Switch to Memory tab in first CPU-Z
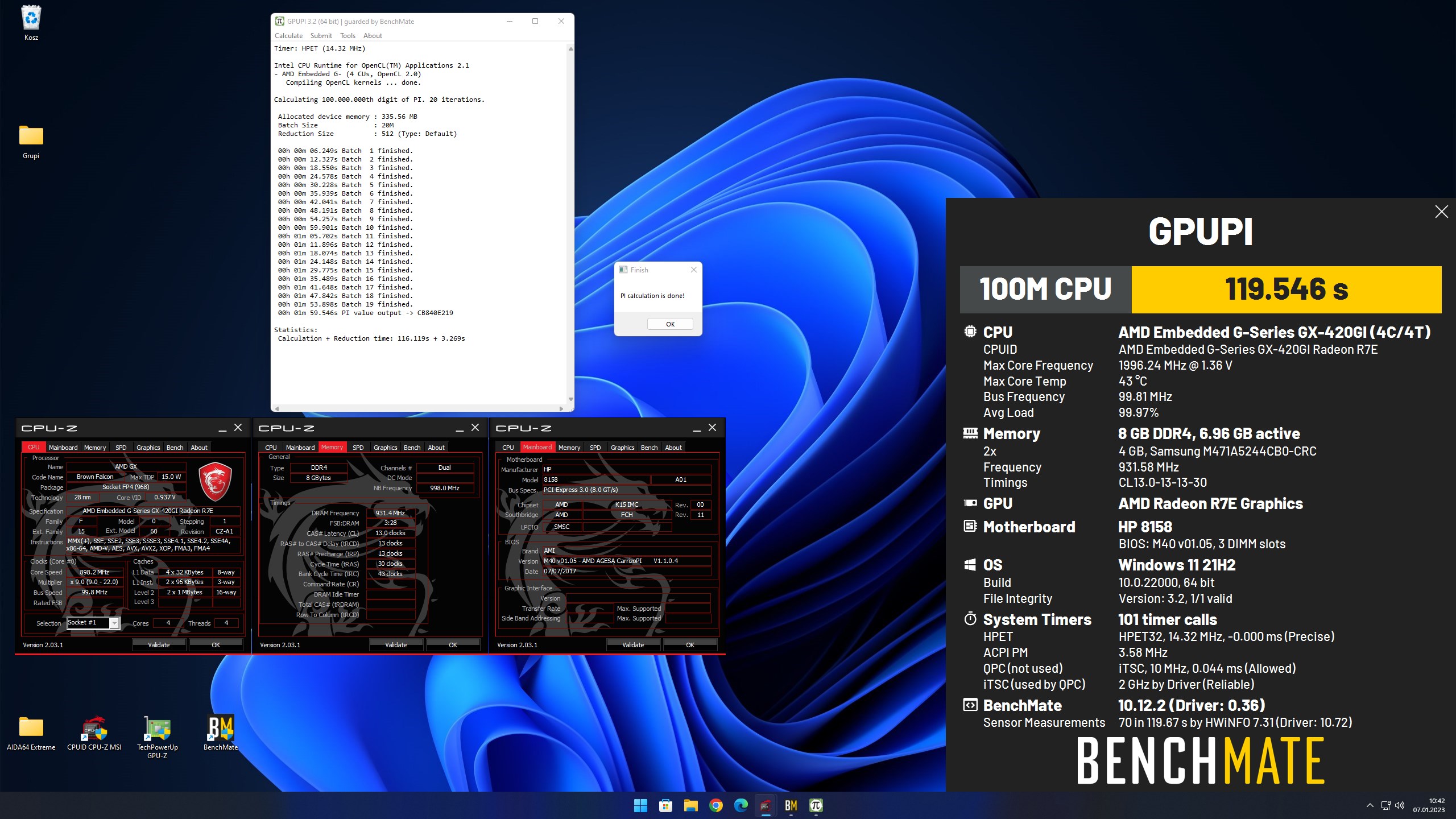1456x819 pixels. click(95, 448)
